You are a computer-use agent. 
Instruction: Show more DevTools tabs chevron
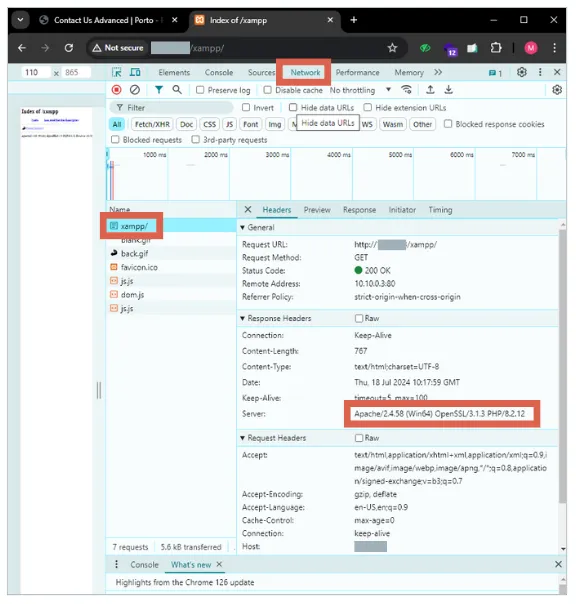438,72
